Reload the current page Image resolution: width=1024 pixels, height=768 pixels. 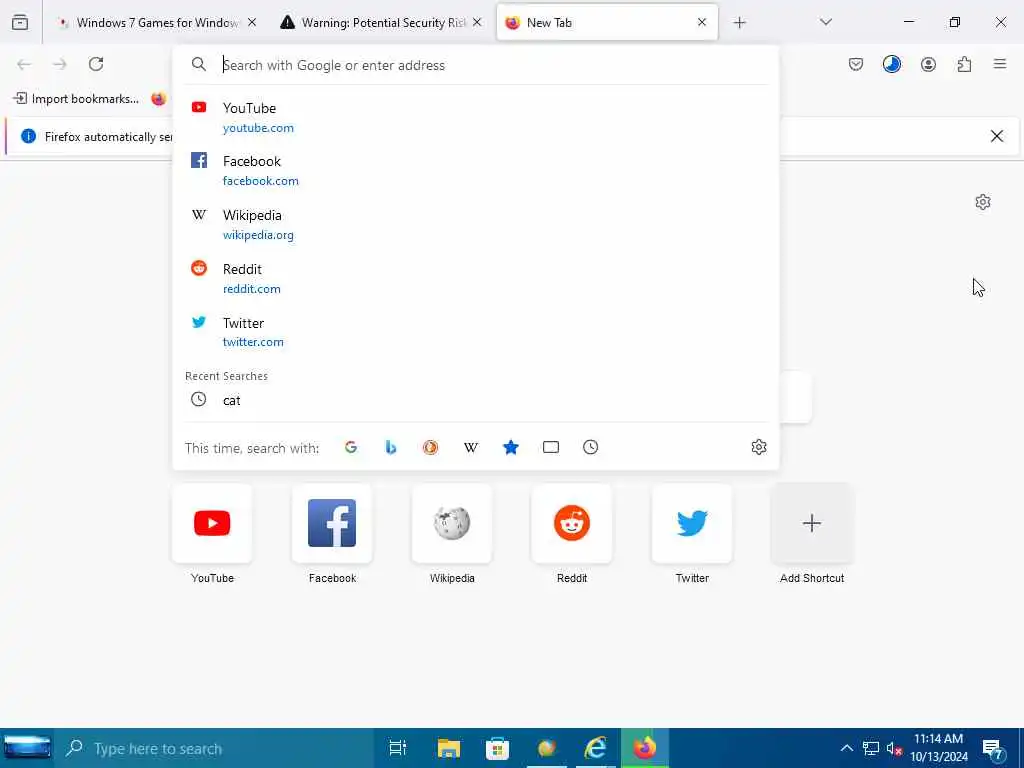[96, 64]
